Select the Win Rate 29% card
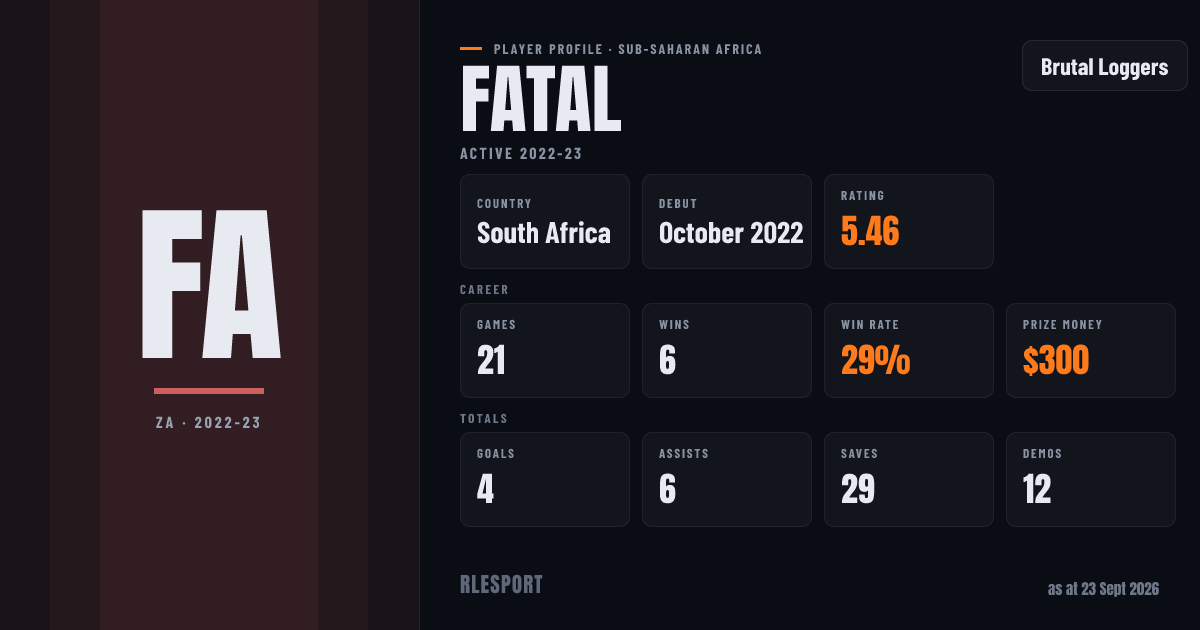 (x=909, y=350)
